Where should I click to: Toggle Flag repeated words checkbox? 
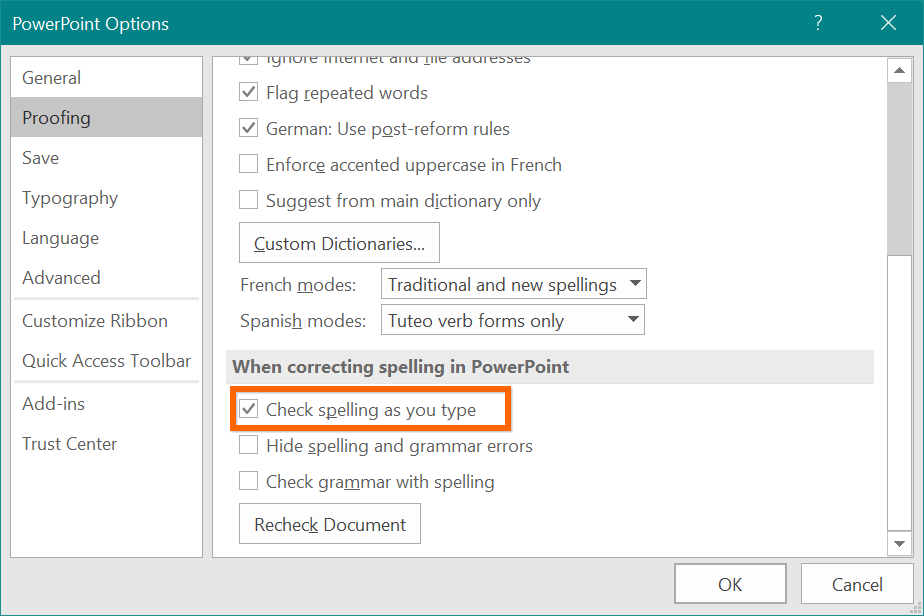click(x=249, y=93)
